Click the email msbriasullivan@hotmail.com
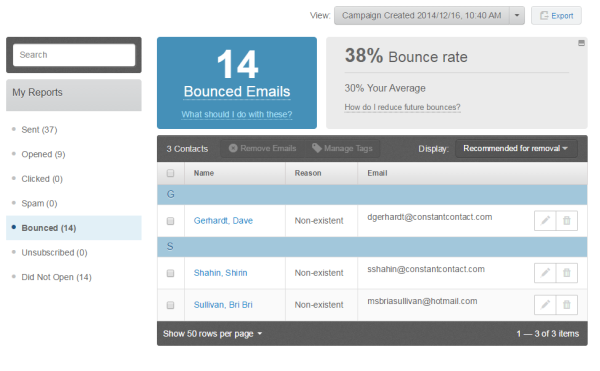 pos(422,301)
